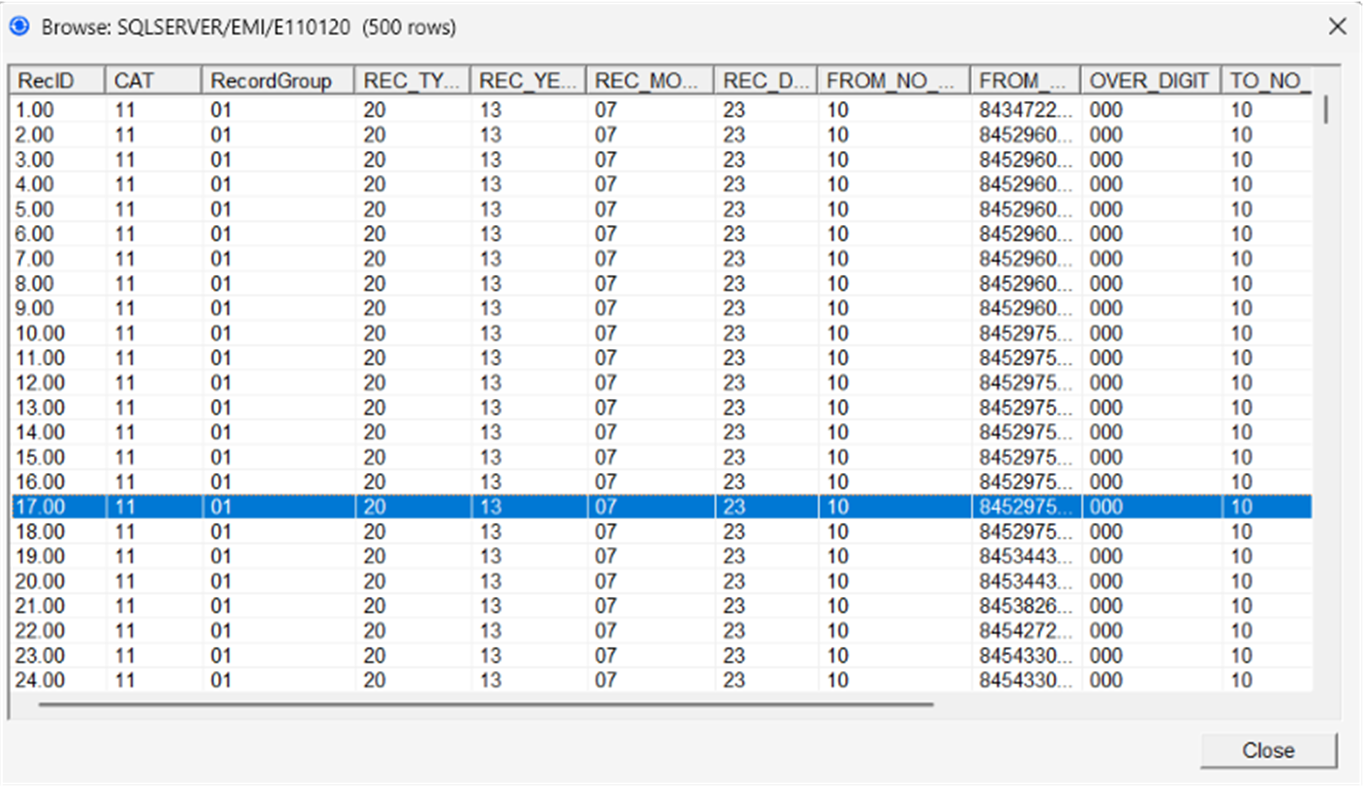The height and width of the screenshot is (787, 1364).
Task: Select row with RecID 20.00
Action: pyautogui.click(x=660, y=581)
